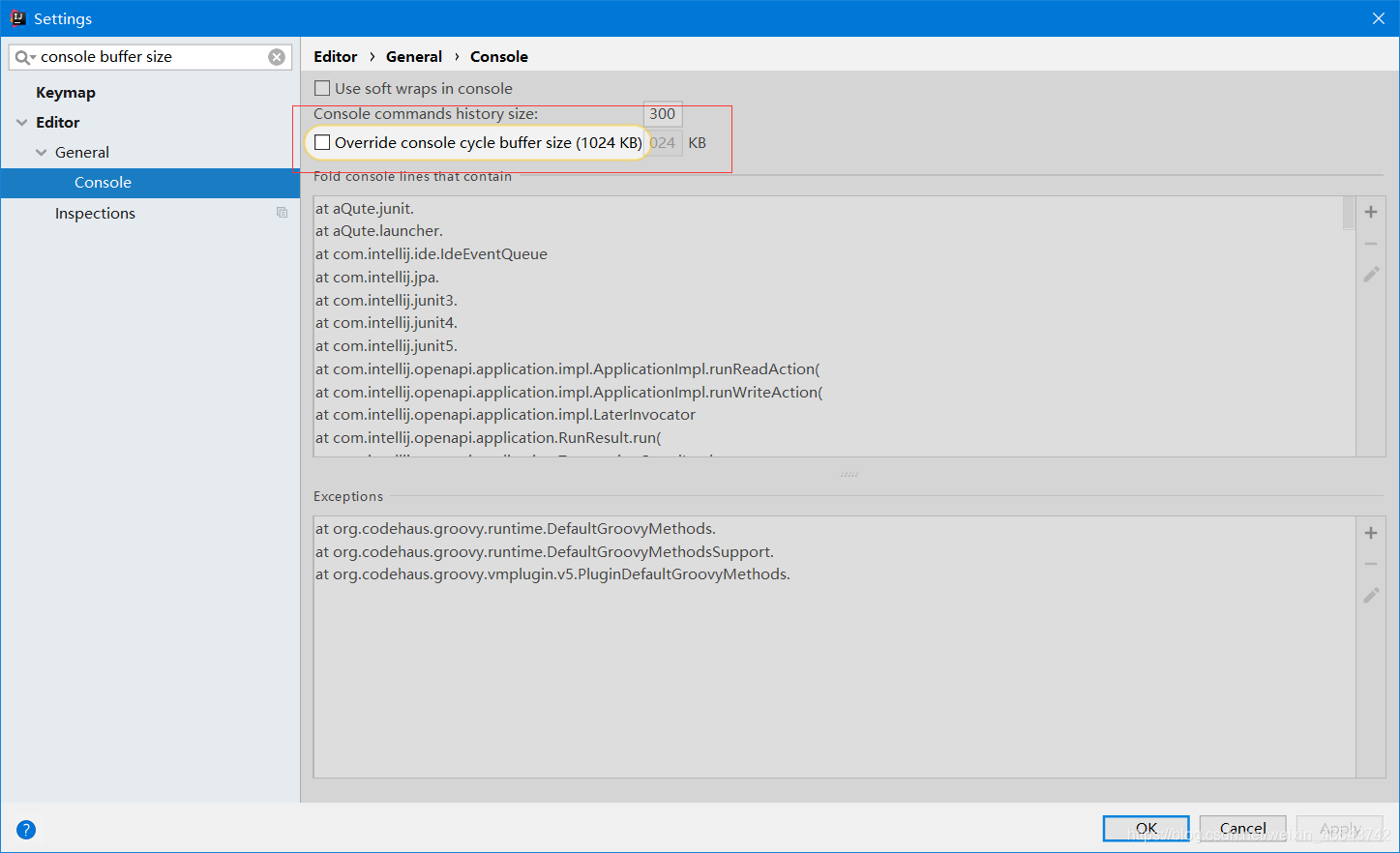Viewport: 1400px width, 853px height.
Task: Select Keymap in settings tree
Action: pos(66,93)
